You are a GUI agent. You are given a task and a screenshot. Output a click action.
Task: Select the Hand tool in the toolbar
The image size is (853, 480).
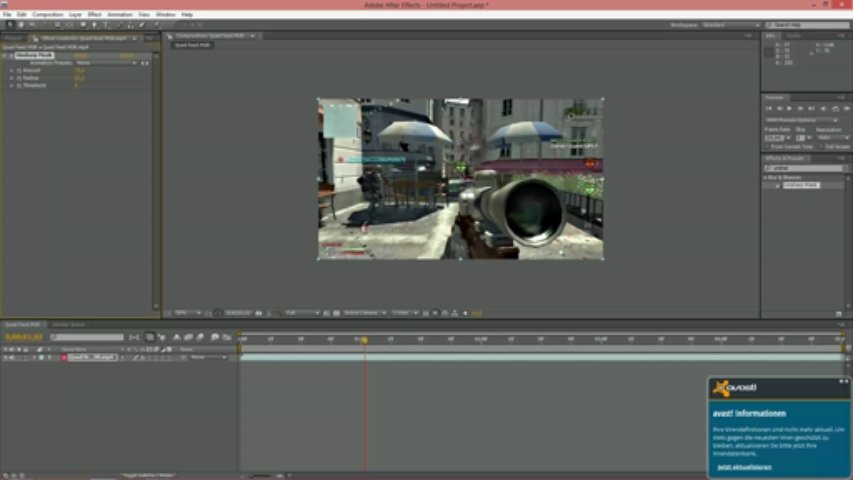20,24
